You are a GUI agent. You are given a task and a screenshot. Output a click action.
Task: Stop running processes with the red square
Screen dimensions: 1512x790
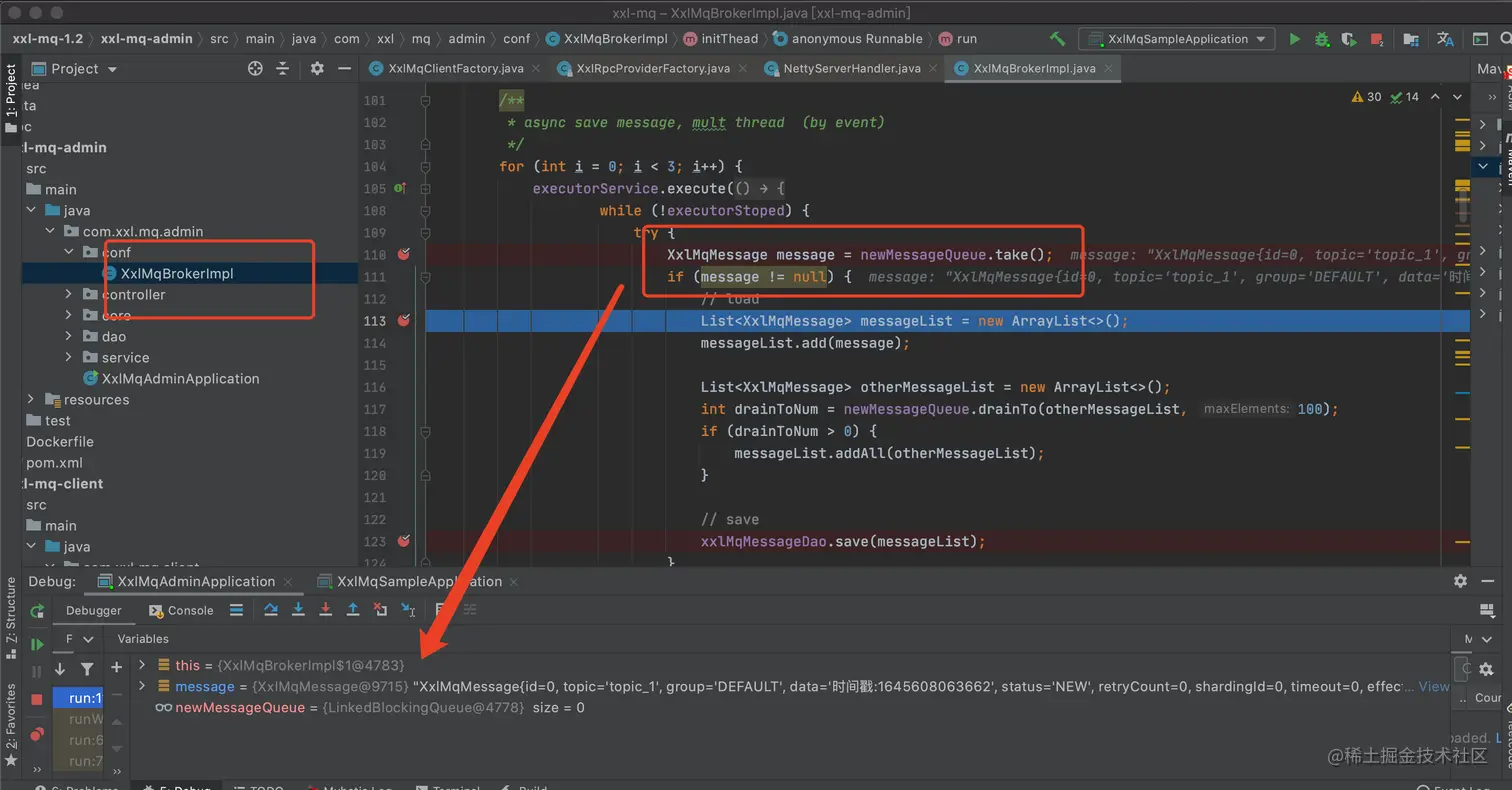pos(1376,39)
